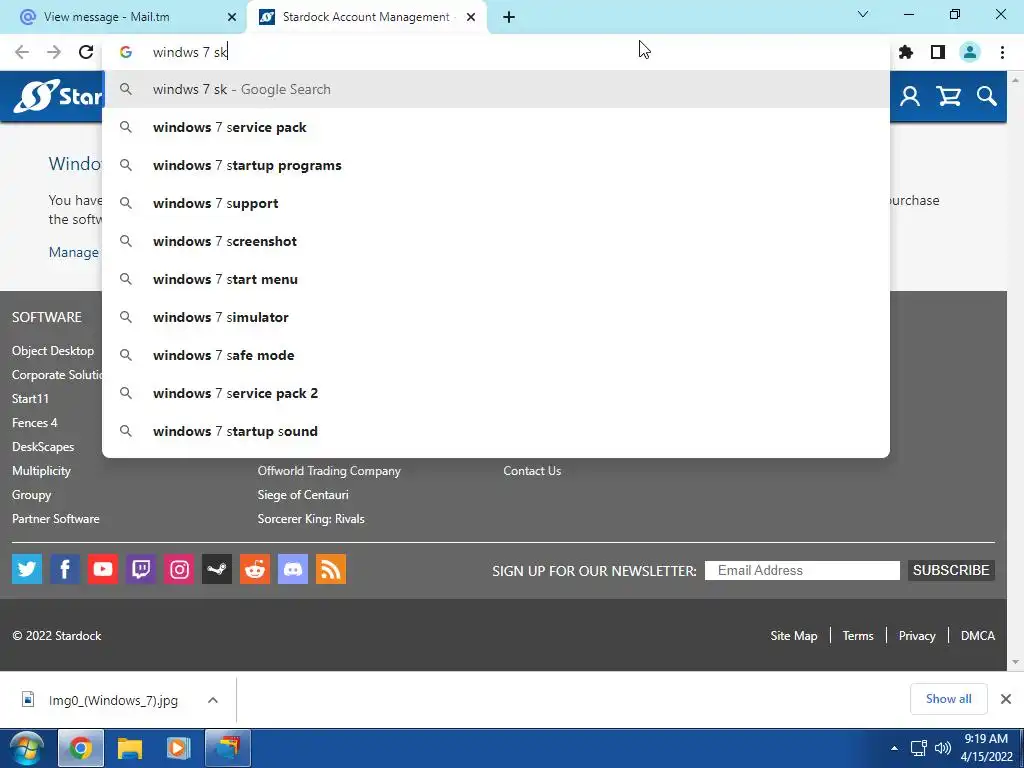Select windws 7 sk - Google Search entry
The image size is (1024, 768).
tap(496, 89)
